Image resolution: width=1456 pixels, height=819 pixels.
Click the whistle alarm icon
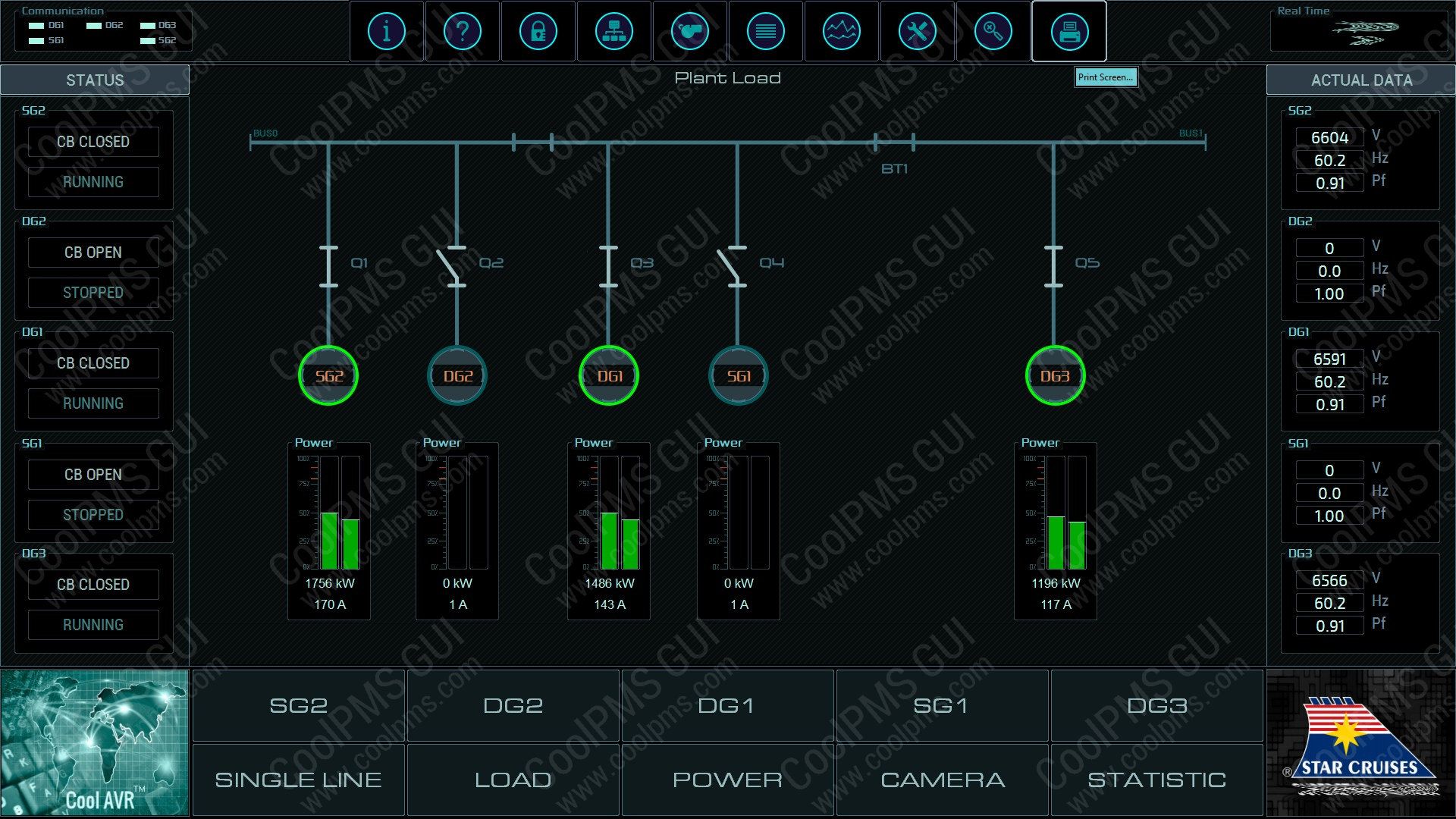[689, 31]
